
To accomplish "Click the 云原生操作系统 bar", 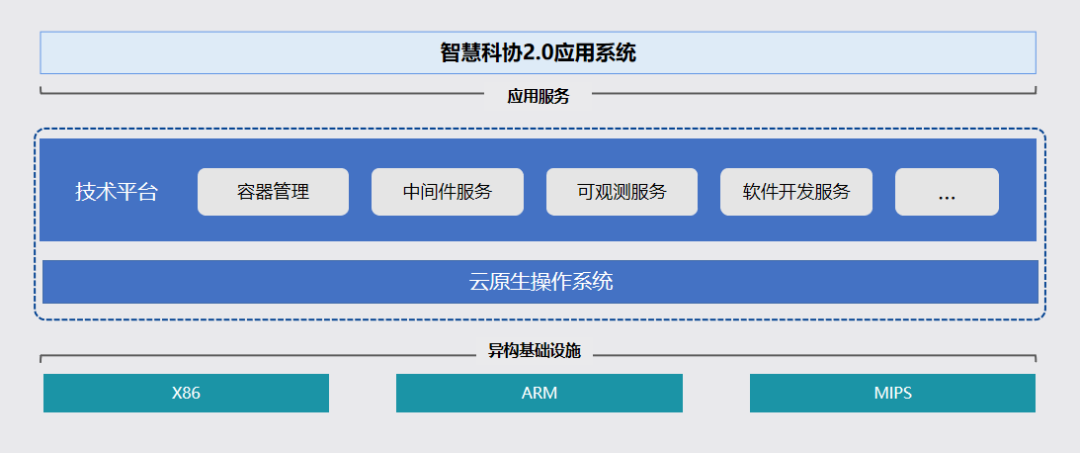I will click(x=540, y=282).
